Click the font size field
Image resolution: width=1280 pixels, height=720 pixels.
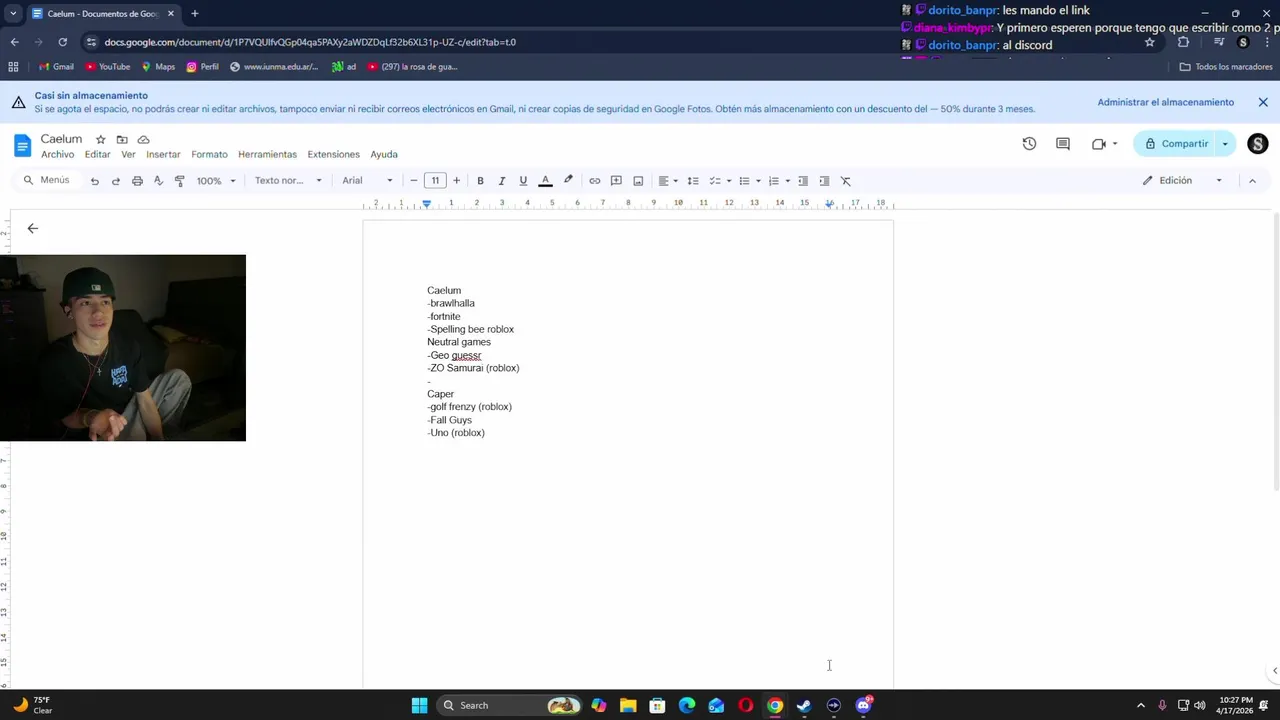point(435,181)
